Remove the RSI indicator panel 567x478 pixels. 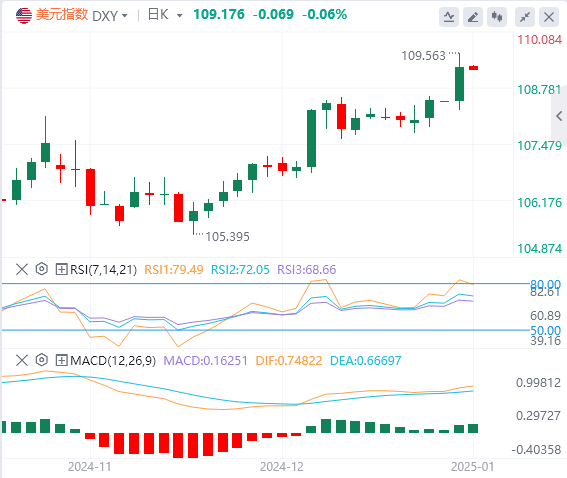tap(22, 269)
